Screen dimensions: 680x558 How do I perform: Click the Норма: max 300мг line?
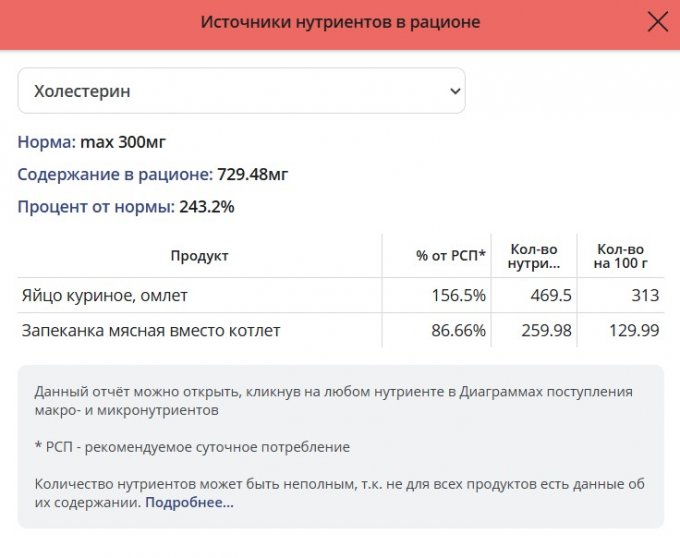91,142
